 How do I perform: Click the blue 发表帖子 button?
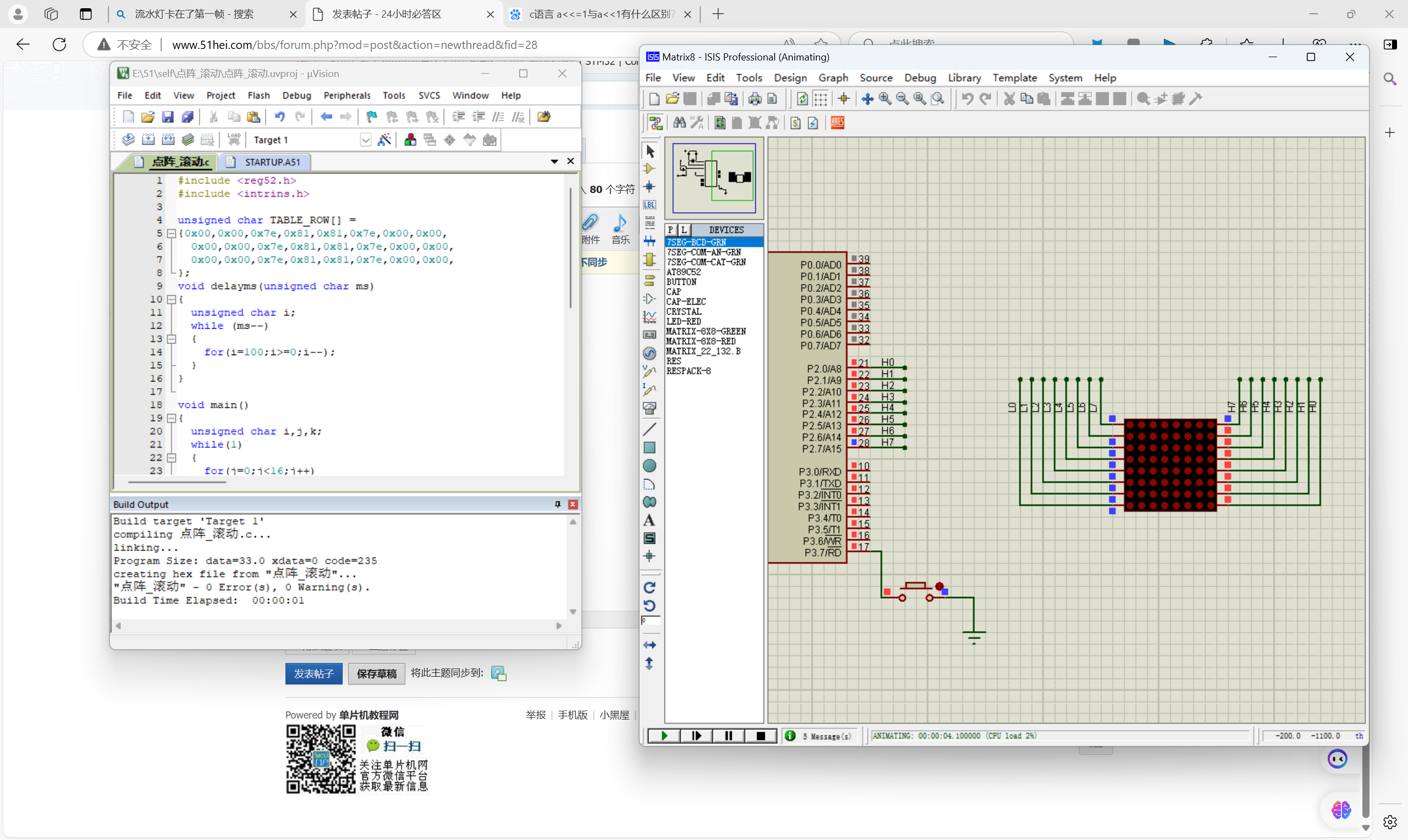313,673
